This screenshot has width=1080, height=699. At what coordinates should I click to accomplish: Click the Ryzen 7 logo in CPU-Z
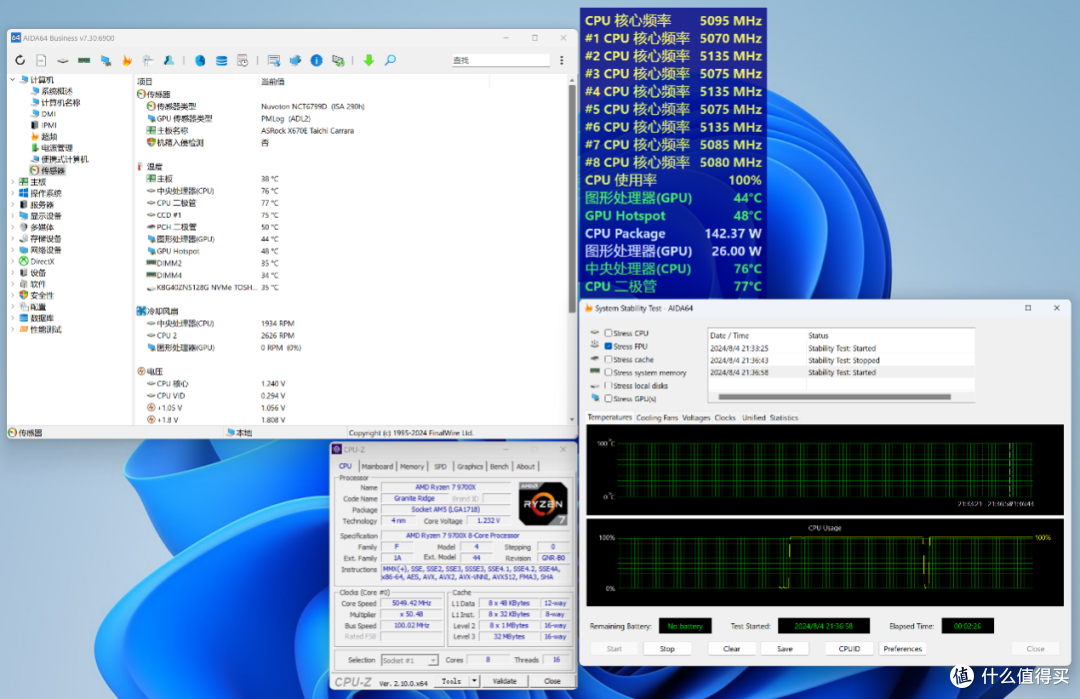[x=543, y=503]
